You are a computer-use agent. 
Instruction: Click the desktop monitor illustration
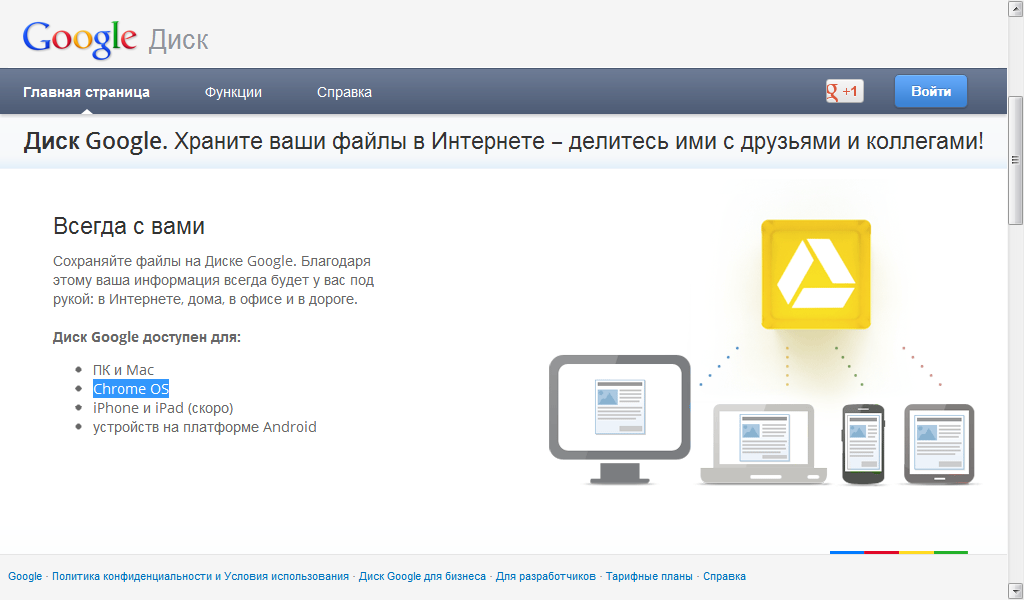coord(620,419)
